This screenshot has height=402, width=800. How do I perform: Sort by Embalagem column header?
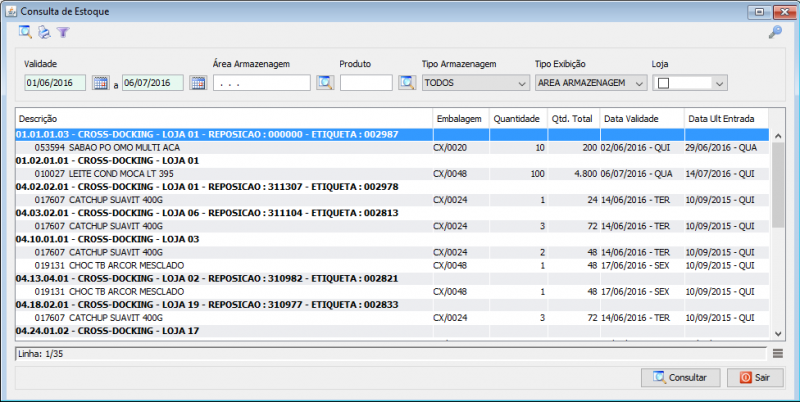point(461,119)
